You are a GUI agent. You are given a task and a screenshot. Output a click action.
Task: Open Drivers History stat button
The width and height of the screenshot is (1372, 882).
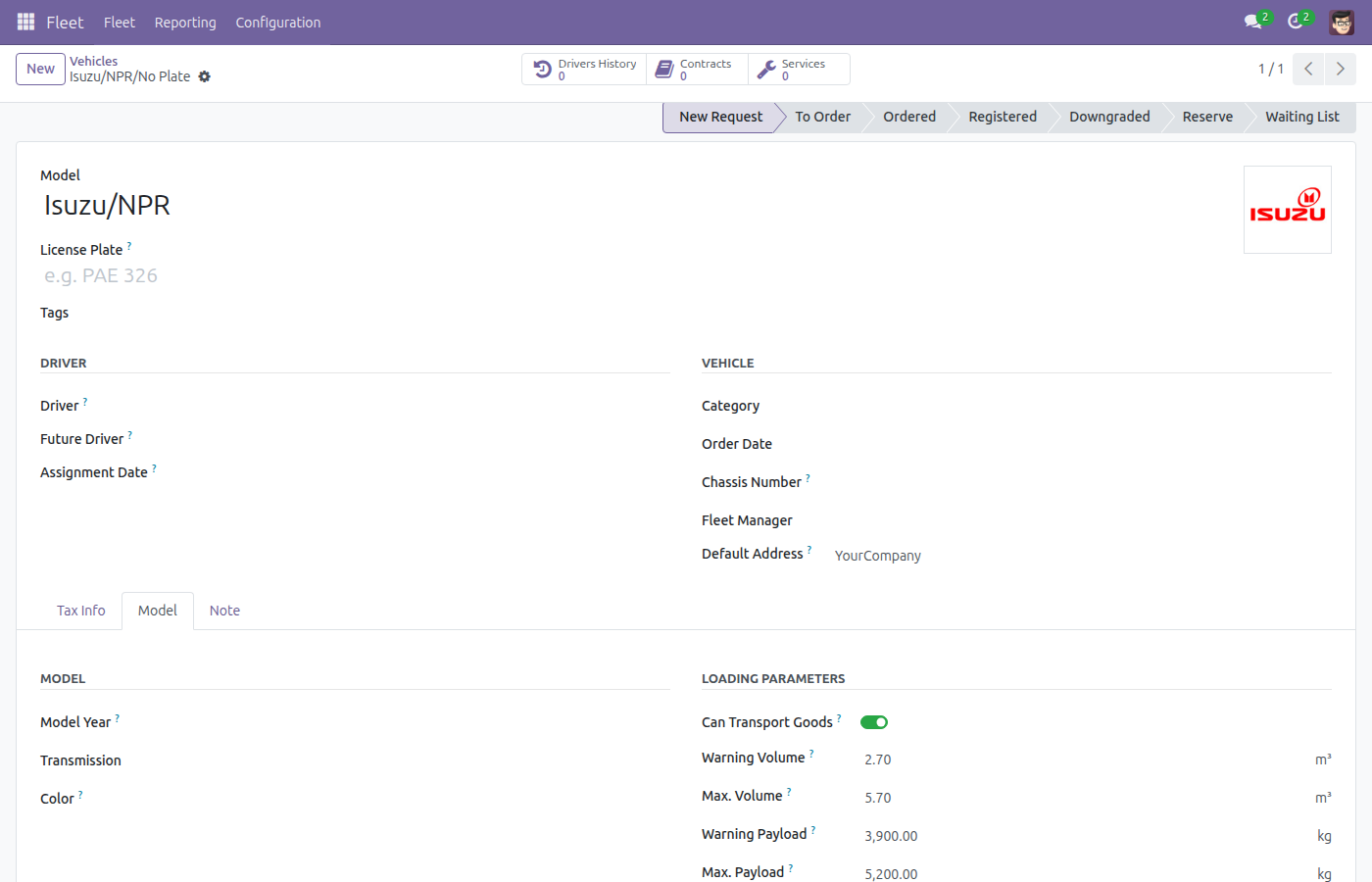[584, 70]
